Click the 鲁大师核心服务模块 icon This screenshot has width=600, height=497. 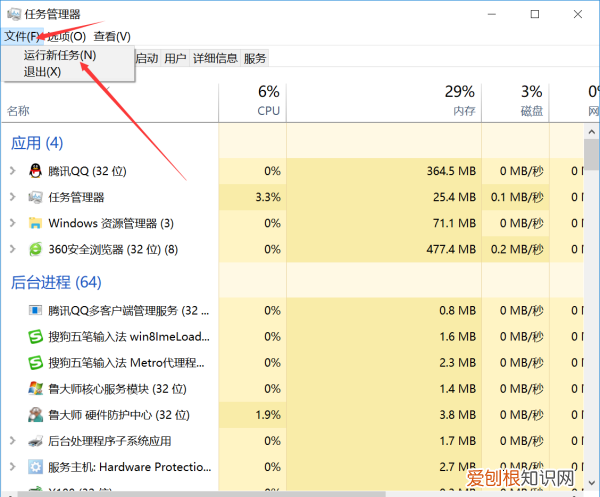[36, 389]
